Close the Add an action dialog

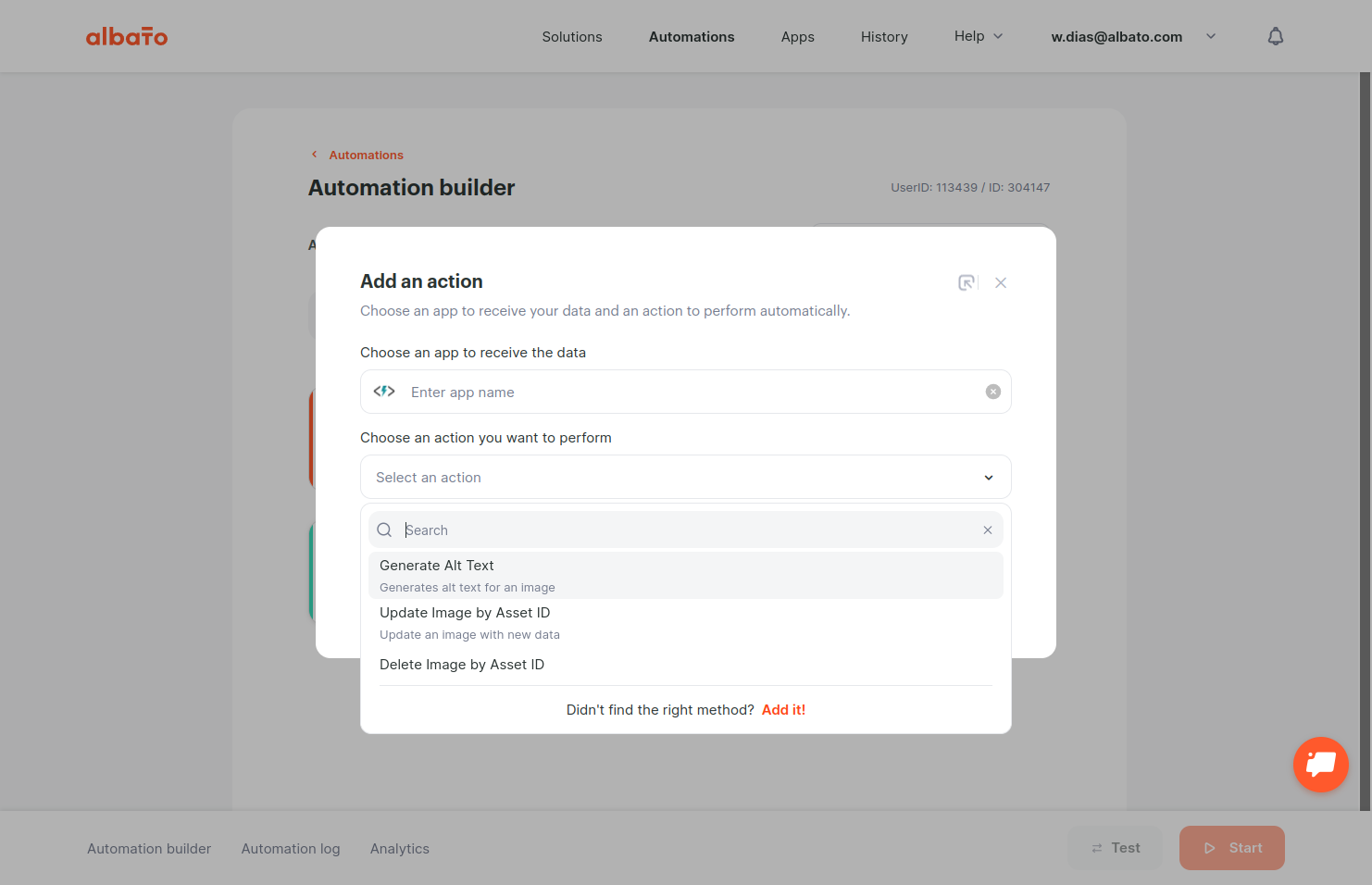tap(1001, 283)
